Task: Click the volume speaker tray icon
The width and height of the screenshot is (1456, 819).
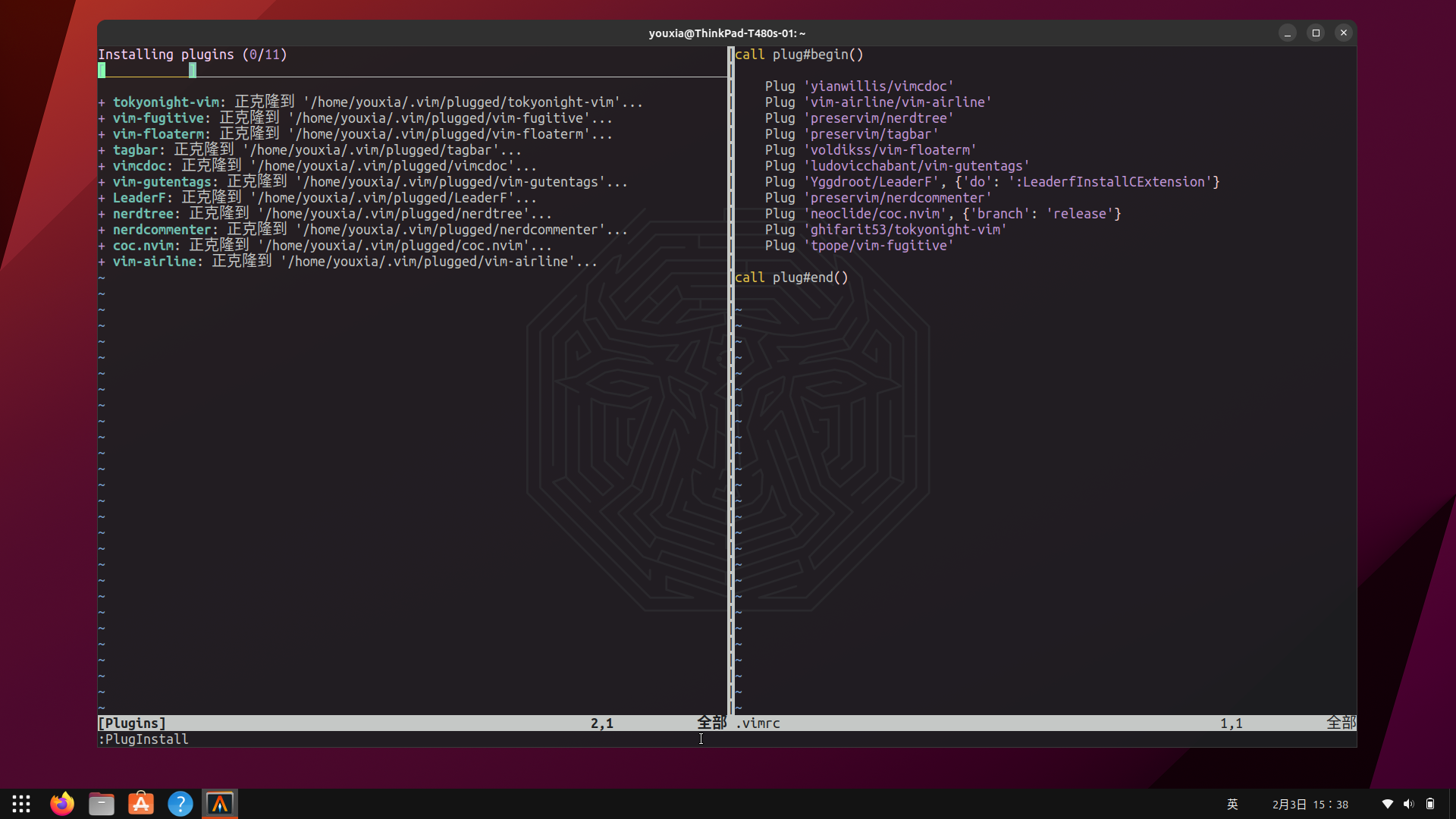Action: click(x=1408, y=804)
